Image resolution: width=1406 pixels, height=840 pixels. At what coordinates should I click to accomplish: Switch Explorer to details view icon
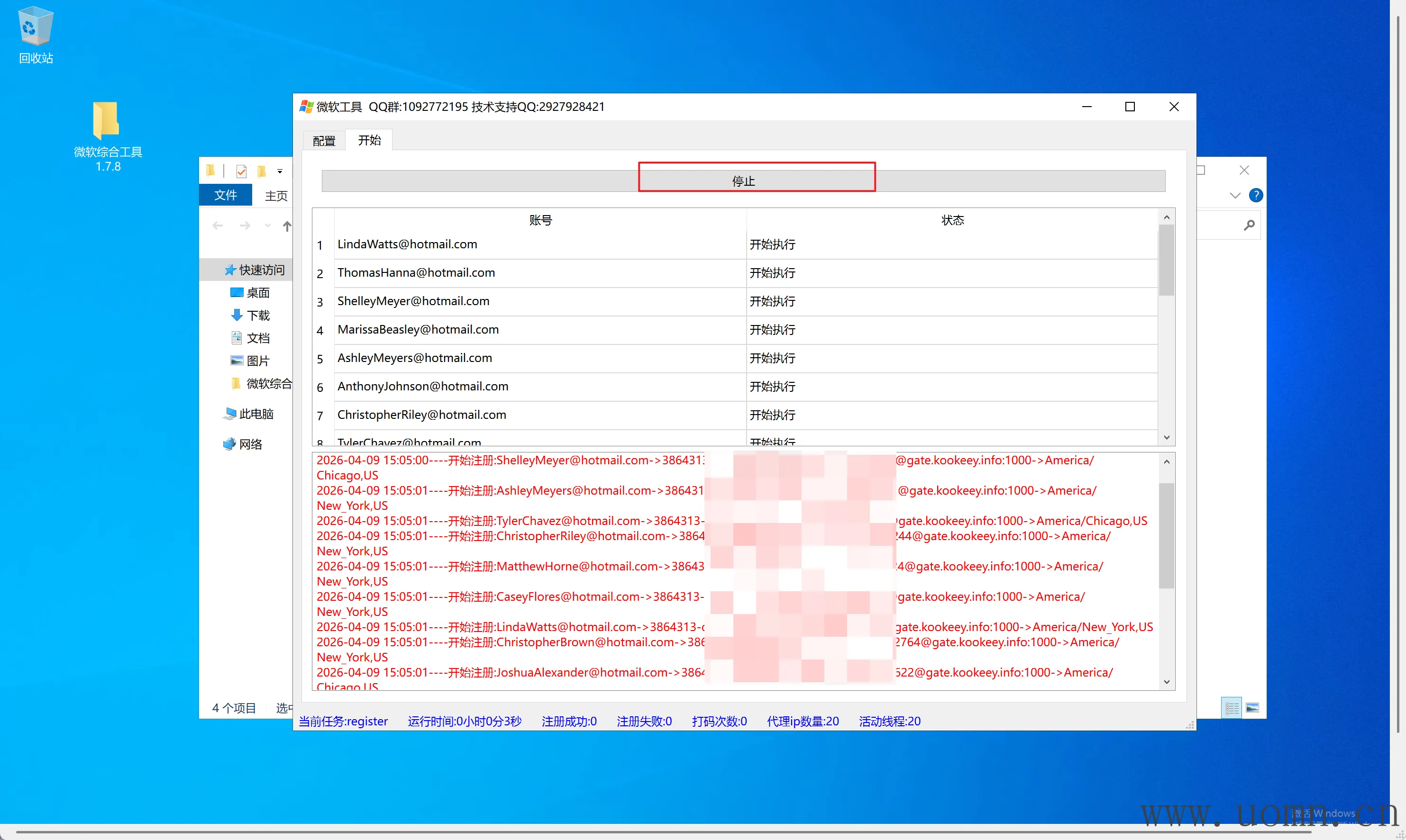pyautogui.click(x=1231, y=707)
